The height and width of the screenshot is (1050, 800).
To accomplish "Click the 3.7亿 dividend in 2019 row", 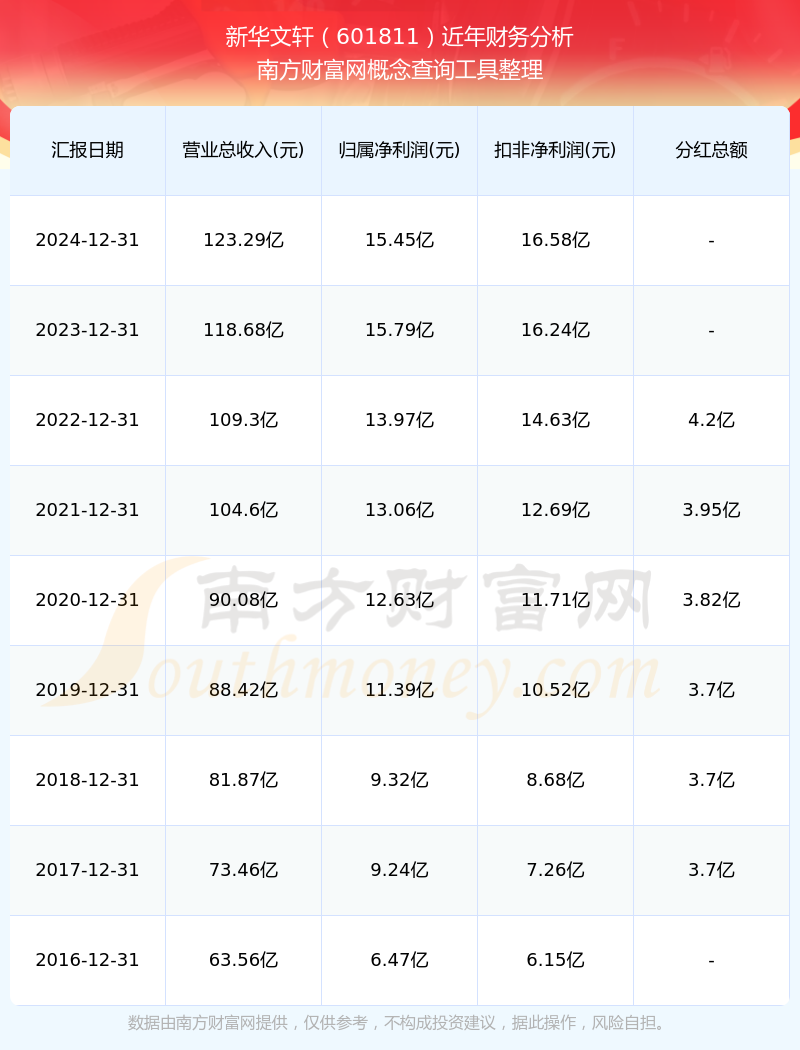I will pos(712,690).
